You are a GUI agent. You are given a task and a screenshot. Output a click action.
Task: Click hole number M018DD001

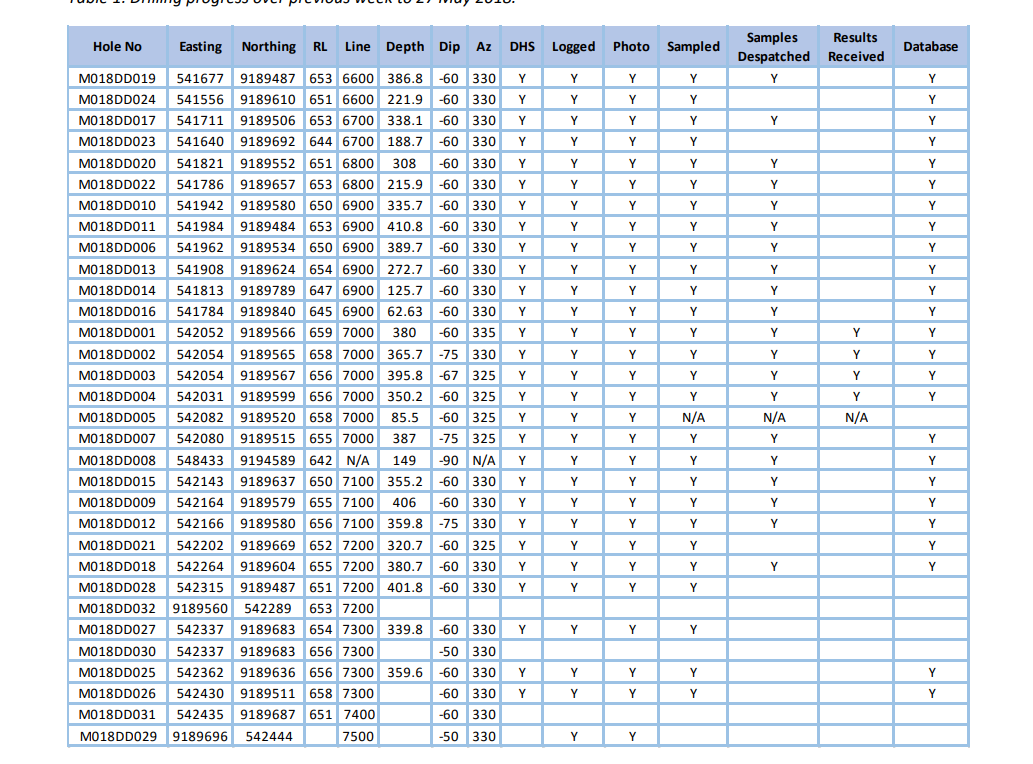[x=117, y=333]
